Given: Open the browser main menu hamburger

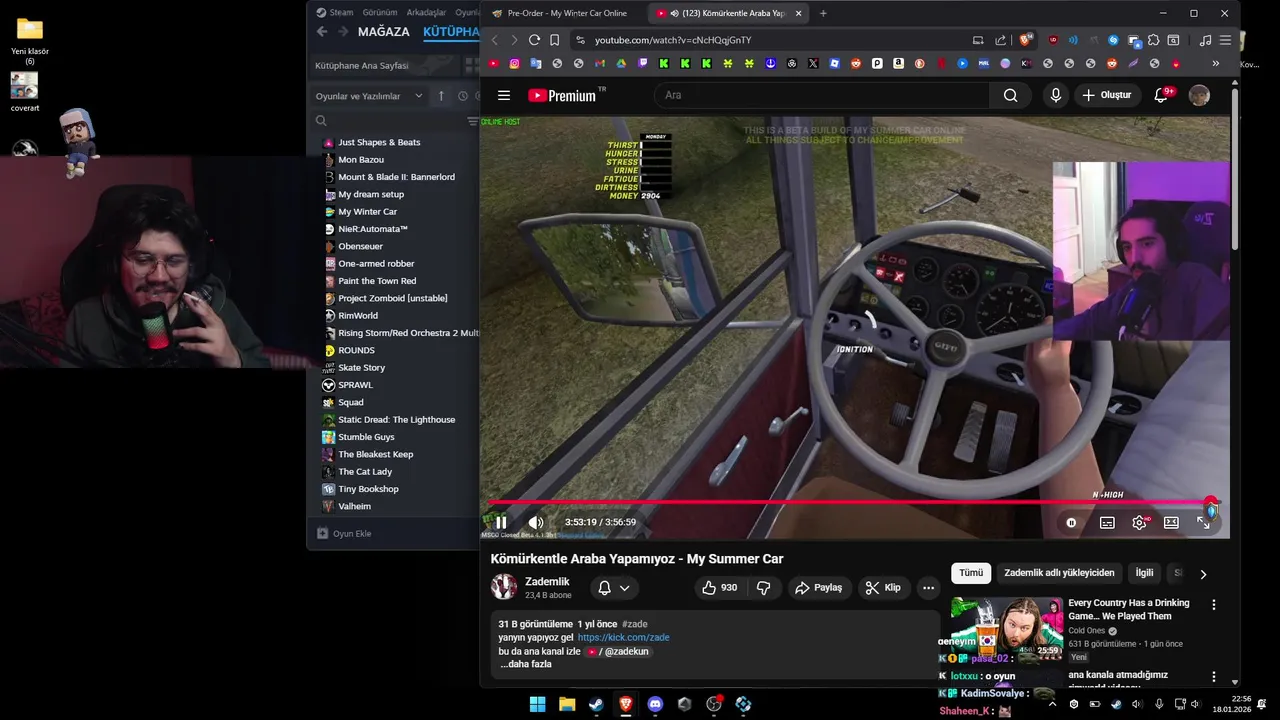Looking at the screenshot, I should click(1225, 40).
